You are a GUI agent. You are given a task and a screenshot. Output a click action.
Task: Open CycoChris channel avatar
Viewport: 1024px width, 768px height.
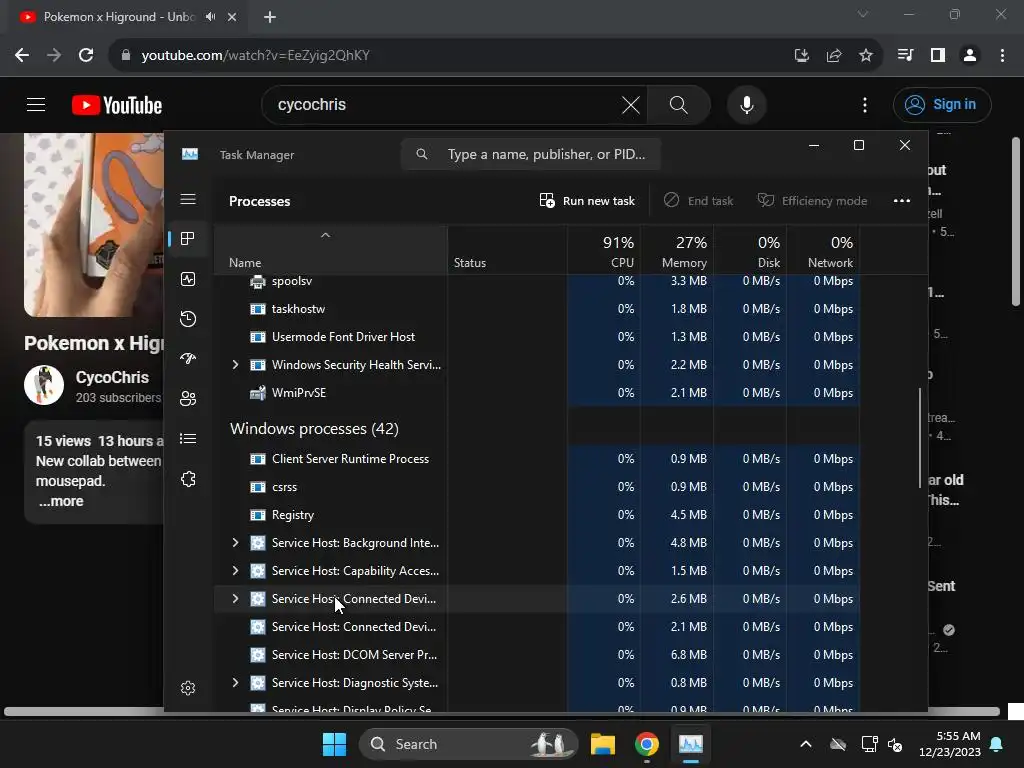(44, 385)
